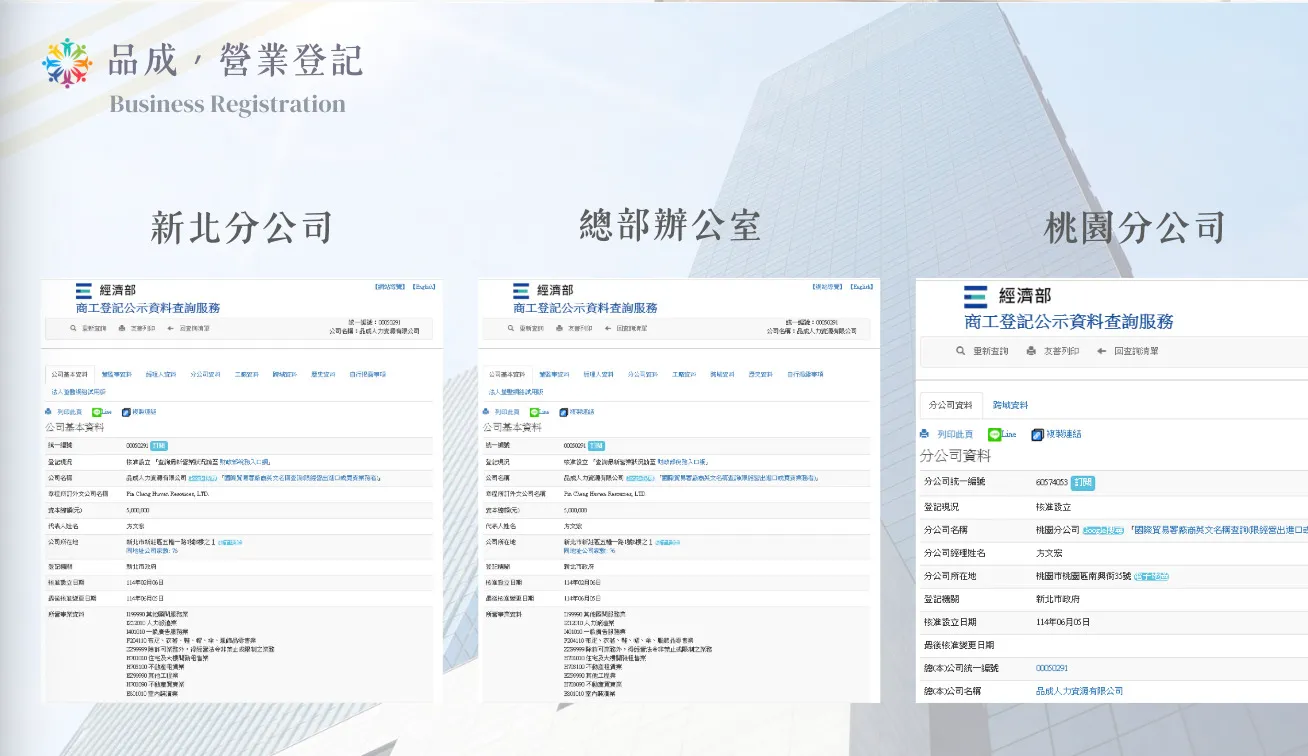Click the 網站導覽 link in the 新北分公司 screenshot

(x=390, y=287)
